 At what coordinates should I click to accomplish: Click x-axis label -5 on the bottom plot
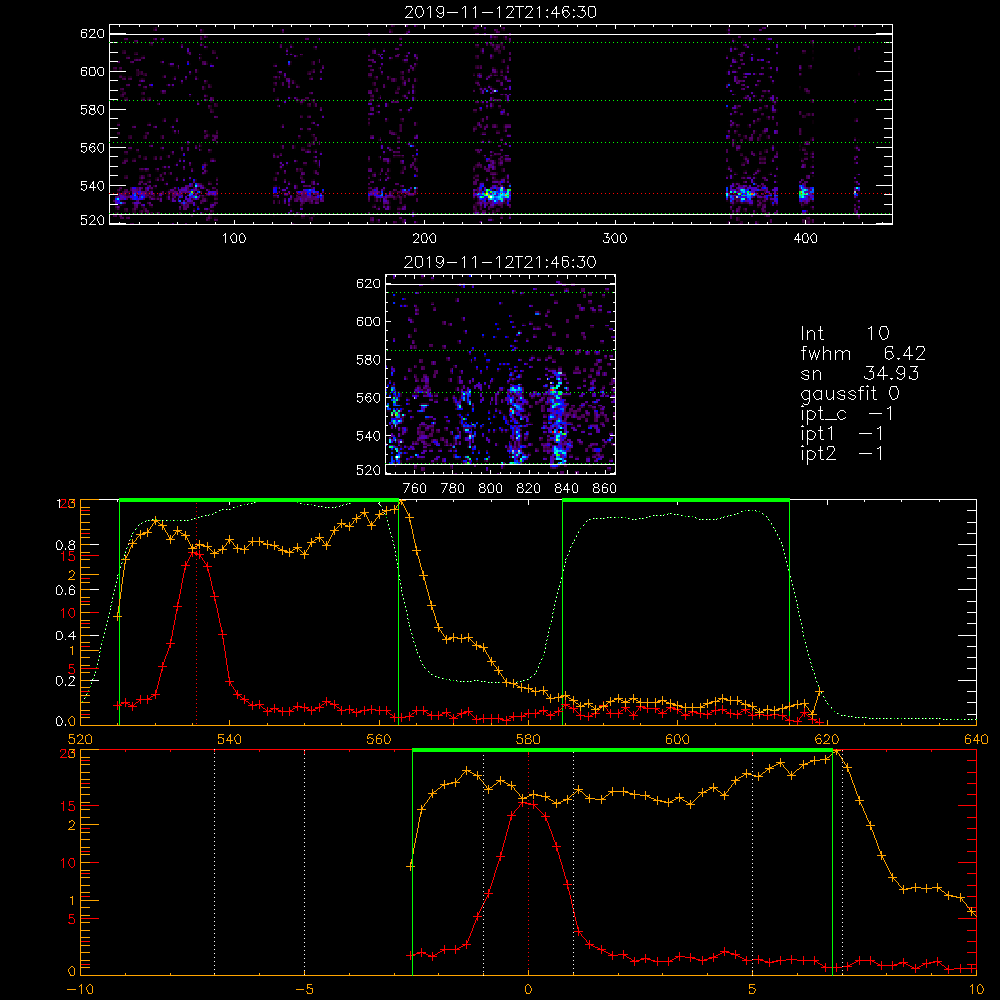tap(304, 989)
